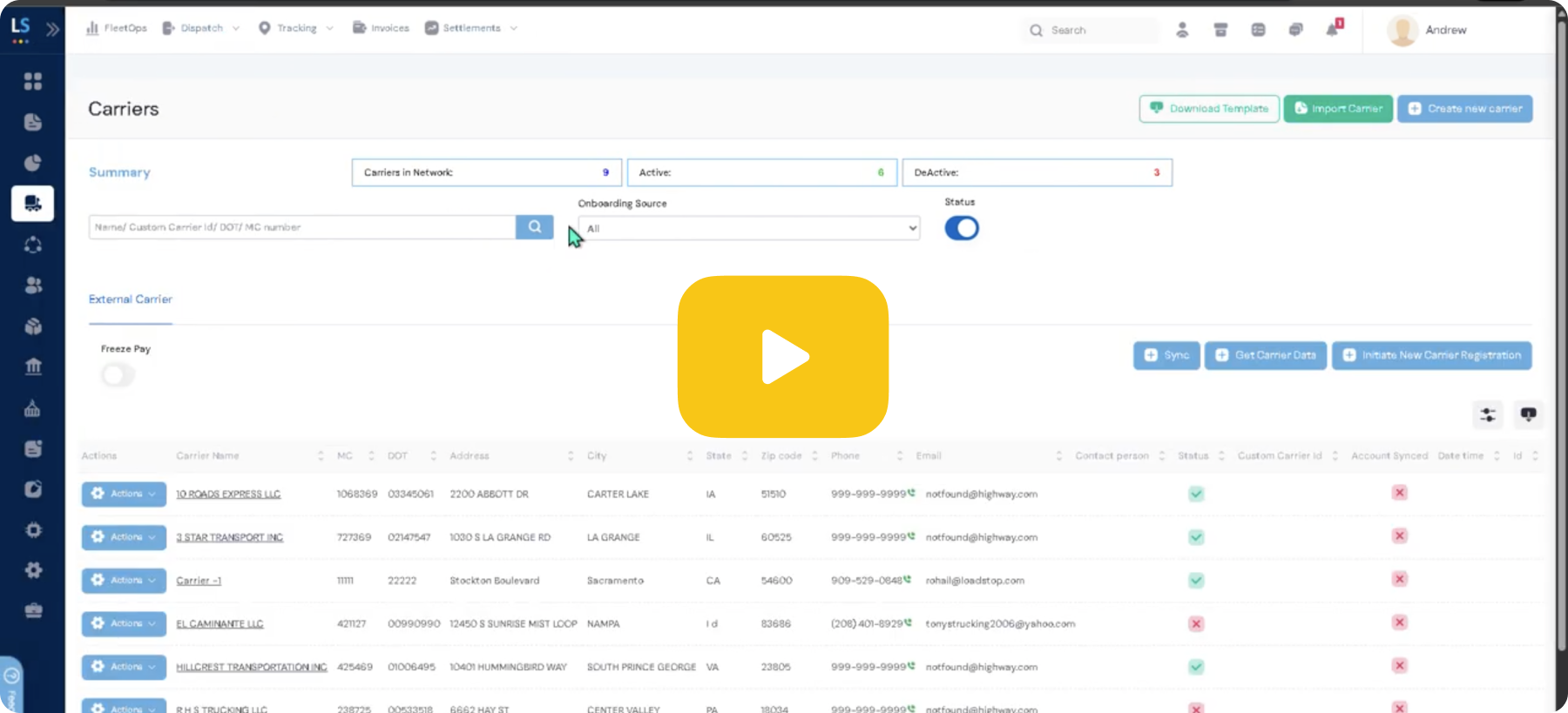Open Actions dropdown for Carrier -1

124,580
